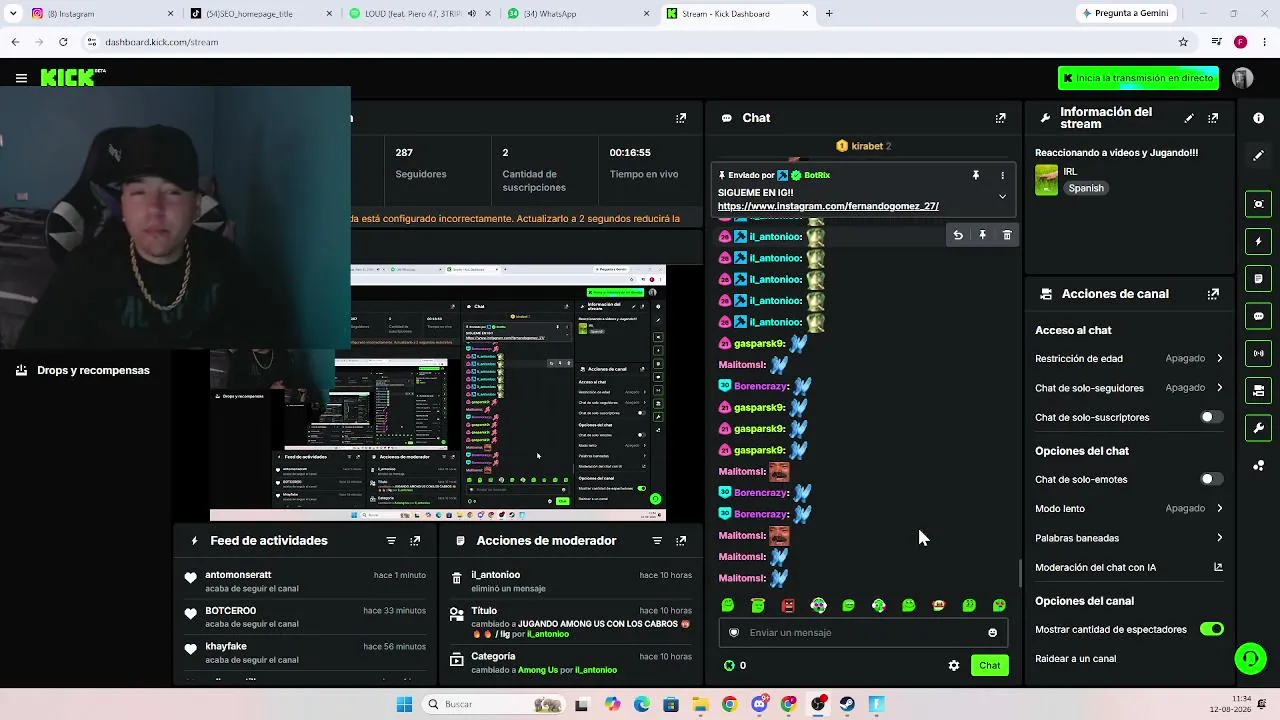Delete il_antonioo's hovered chat message

1007,235
